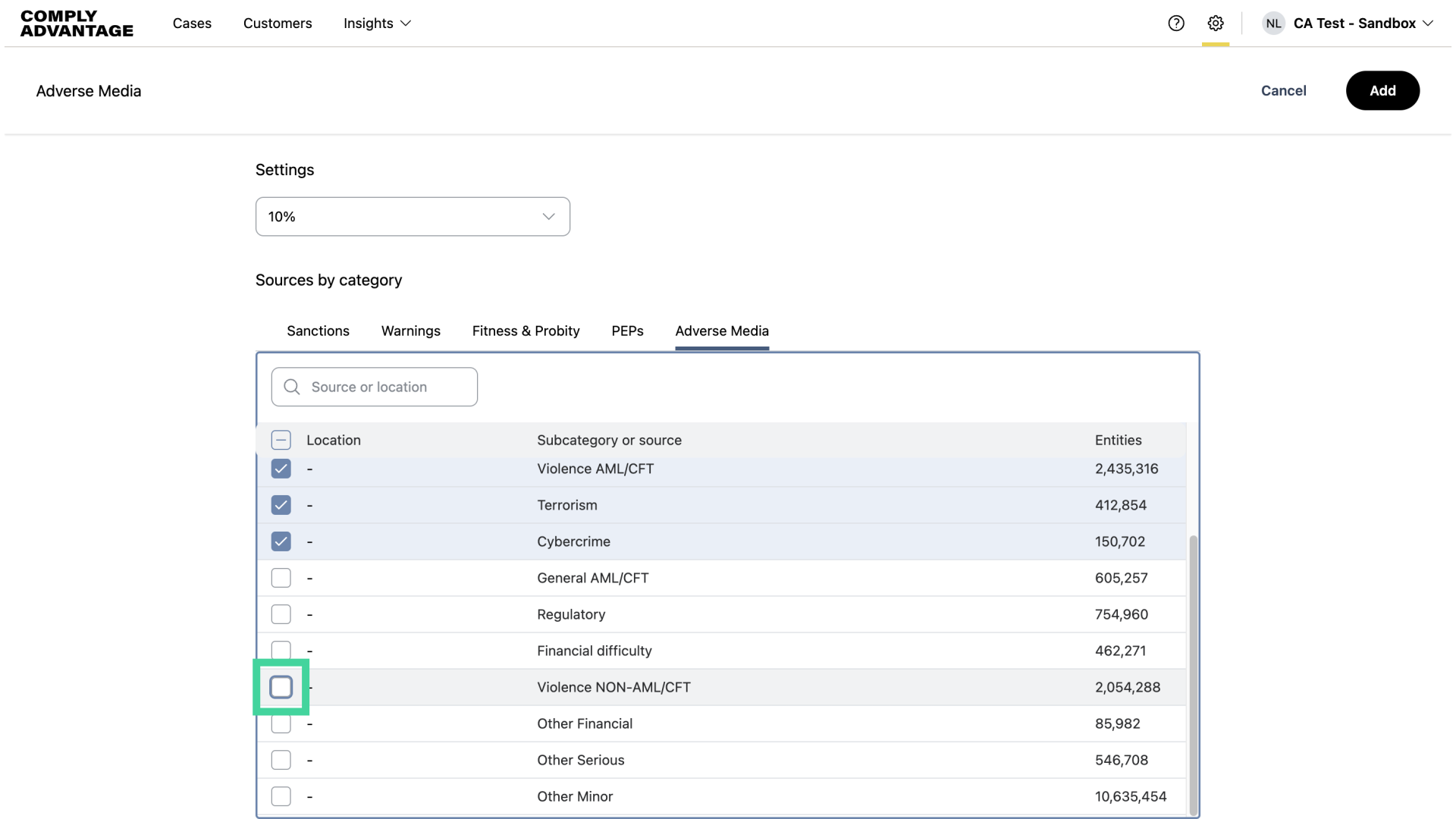Open the Insights dropdown menu
This screenshot has height=819, width=1456.
tap(377, 24)
